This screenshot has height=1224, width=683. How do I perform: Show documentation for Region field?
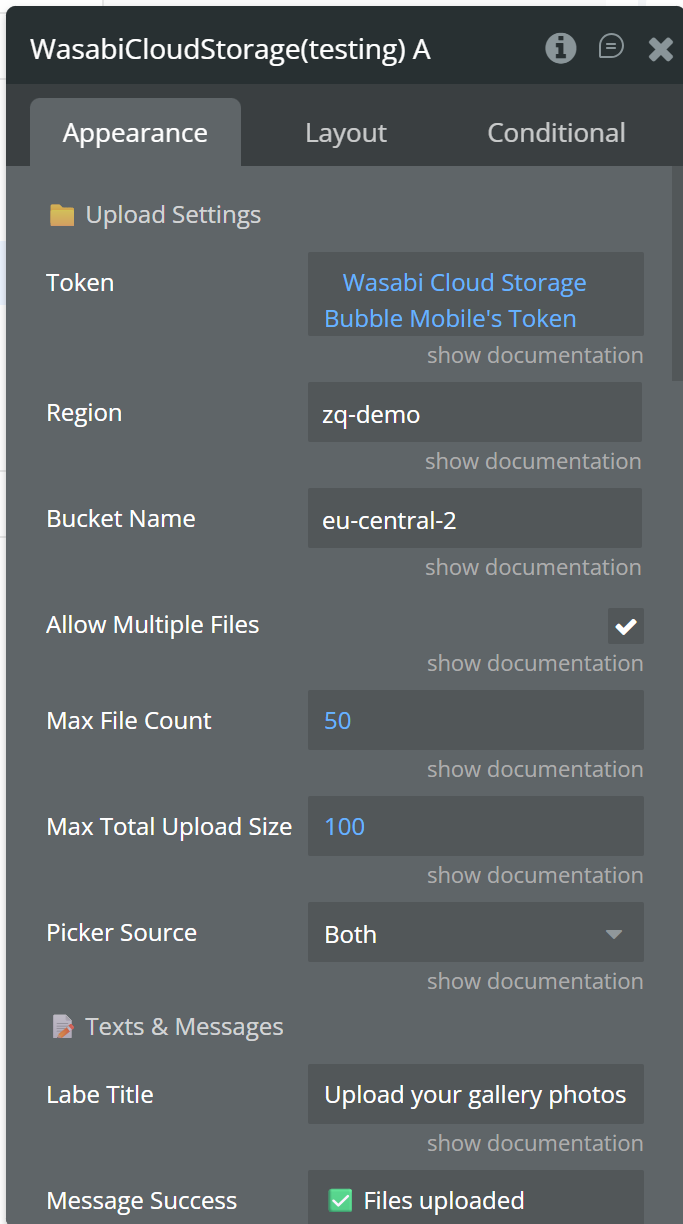point(533,461)
